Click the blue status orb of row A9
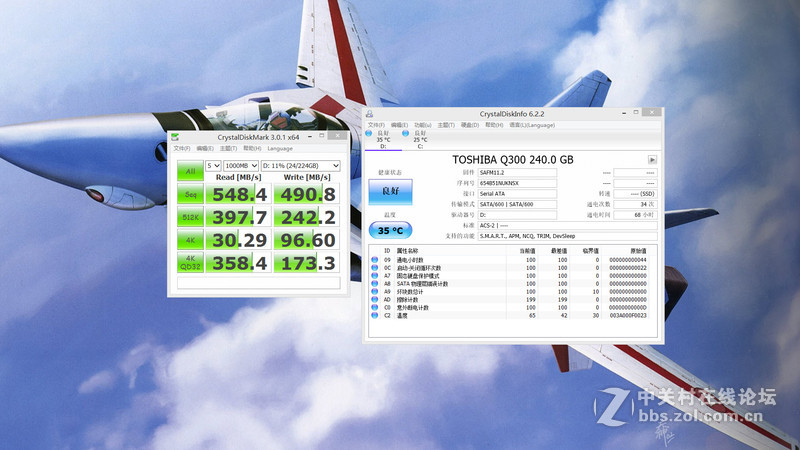 pyautogui.click(x=374, y=292)
